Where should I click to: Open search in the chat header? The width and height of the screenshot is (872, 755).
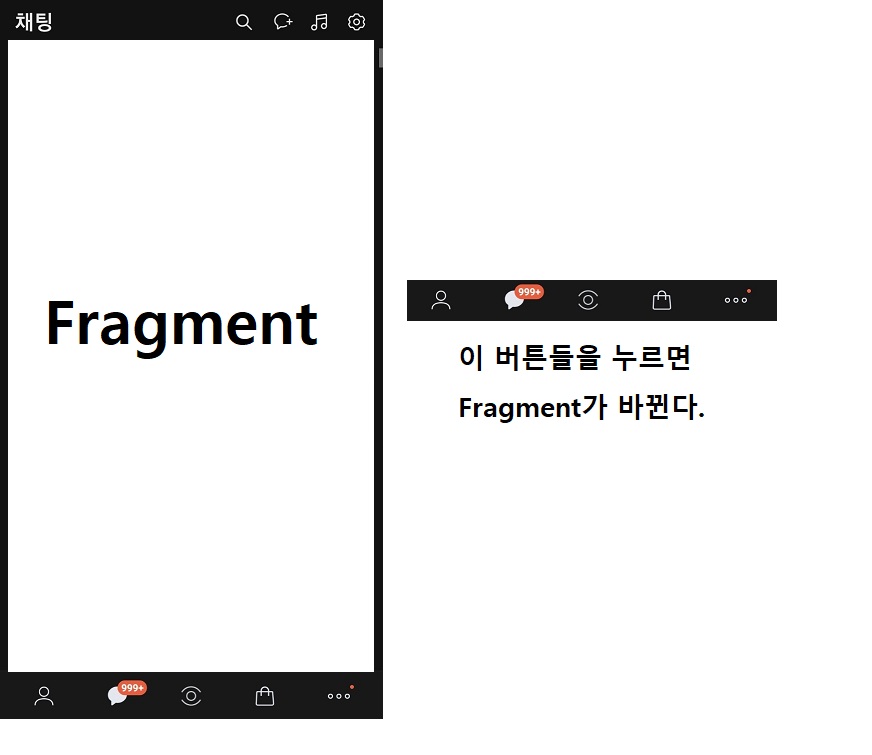(x=244, y=22)
